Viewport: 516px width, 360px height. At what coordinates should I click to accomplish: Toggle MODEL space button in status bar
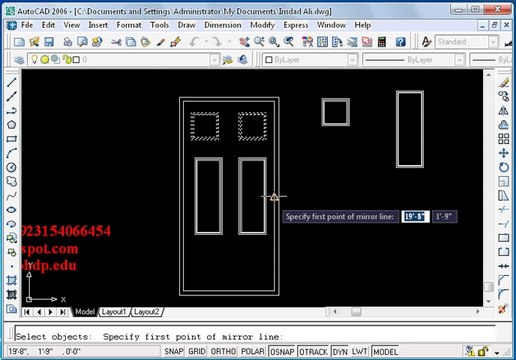pyautogui.click(x=385, y=352)
